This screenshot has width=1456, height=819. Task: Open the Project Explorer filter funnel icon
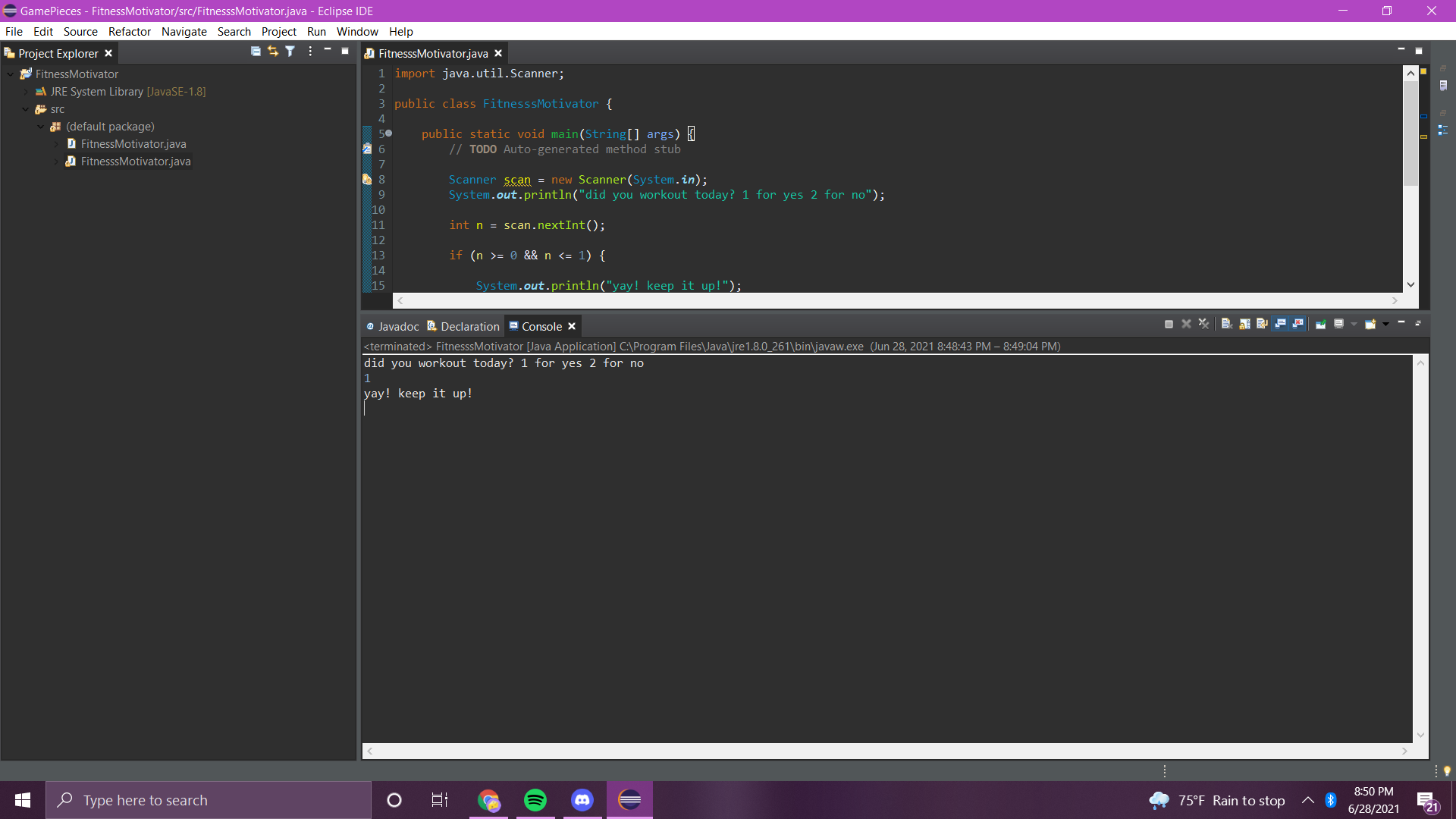click(x=290, y=52)
